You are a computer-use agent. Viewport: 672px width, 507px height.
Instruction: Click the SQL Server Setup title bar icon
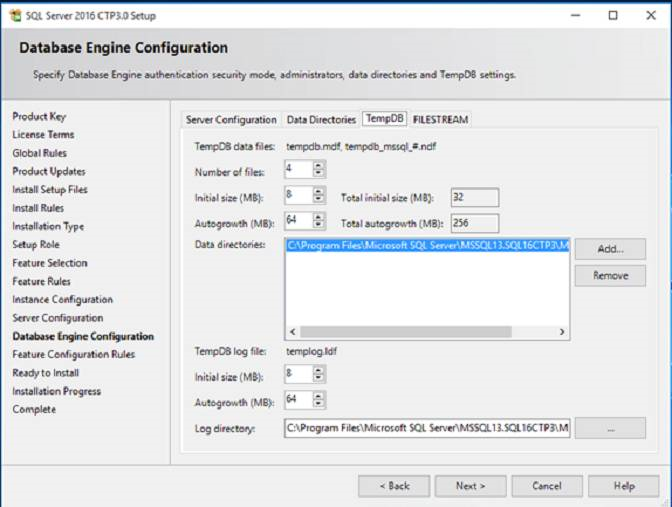coord(16,15)
